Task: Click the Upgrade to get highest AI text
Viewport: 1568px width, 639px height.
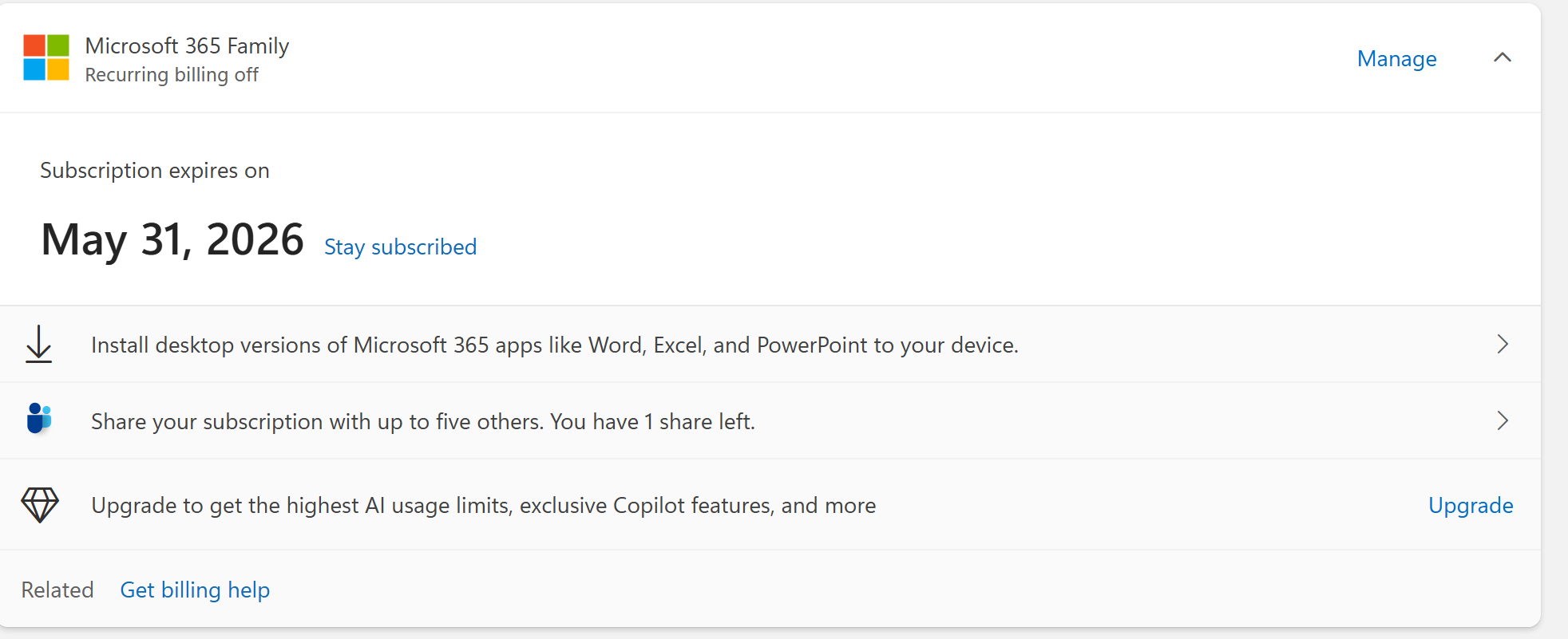Action: tap(484, 505)
